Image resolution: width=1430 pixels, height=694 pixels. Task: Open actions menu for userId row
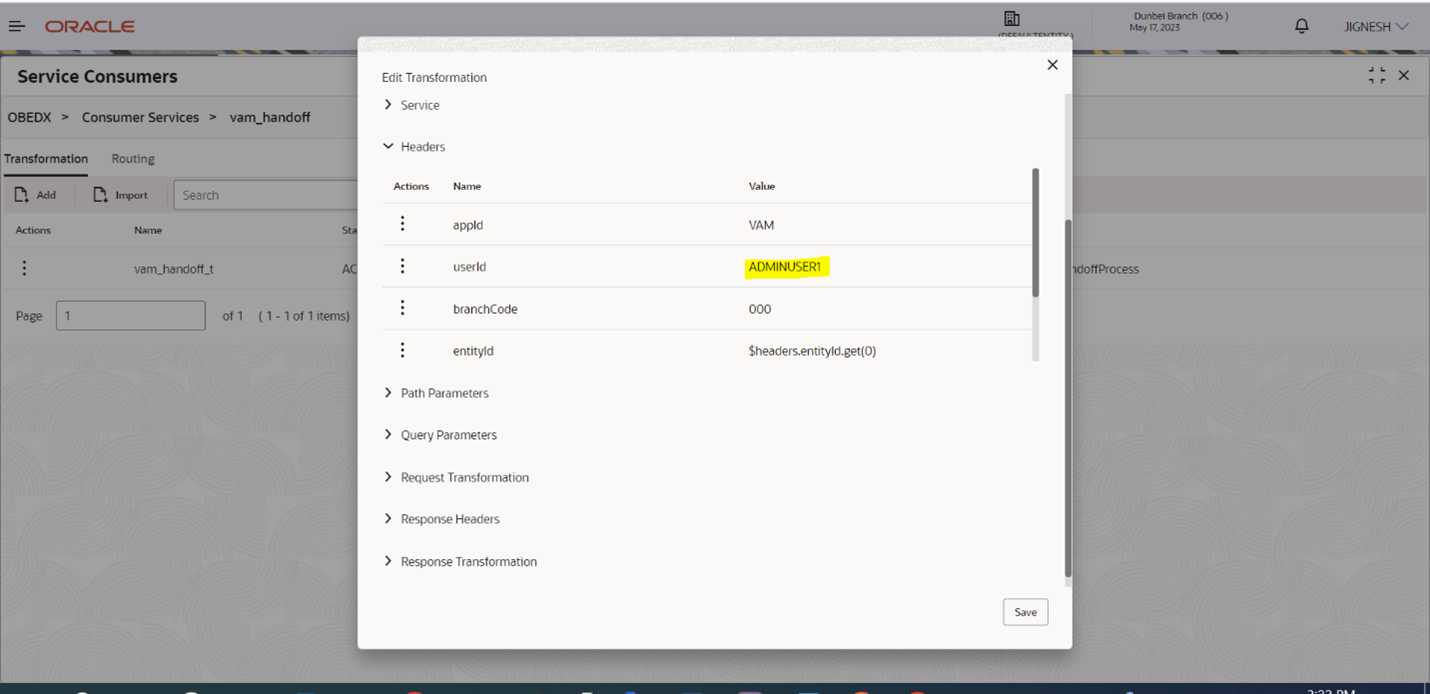(x=403, y=266)
